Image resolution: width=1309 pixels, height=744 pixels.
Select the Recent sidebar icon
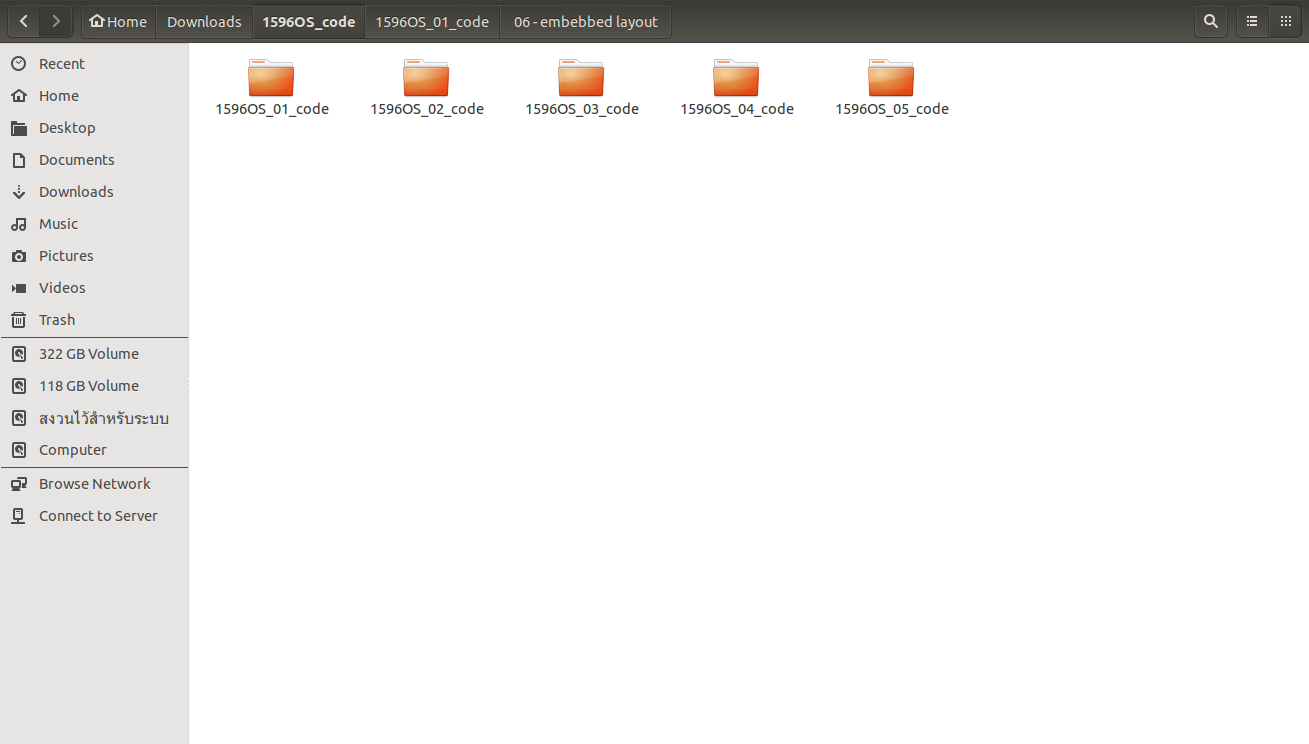click(60, 63)
